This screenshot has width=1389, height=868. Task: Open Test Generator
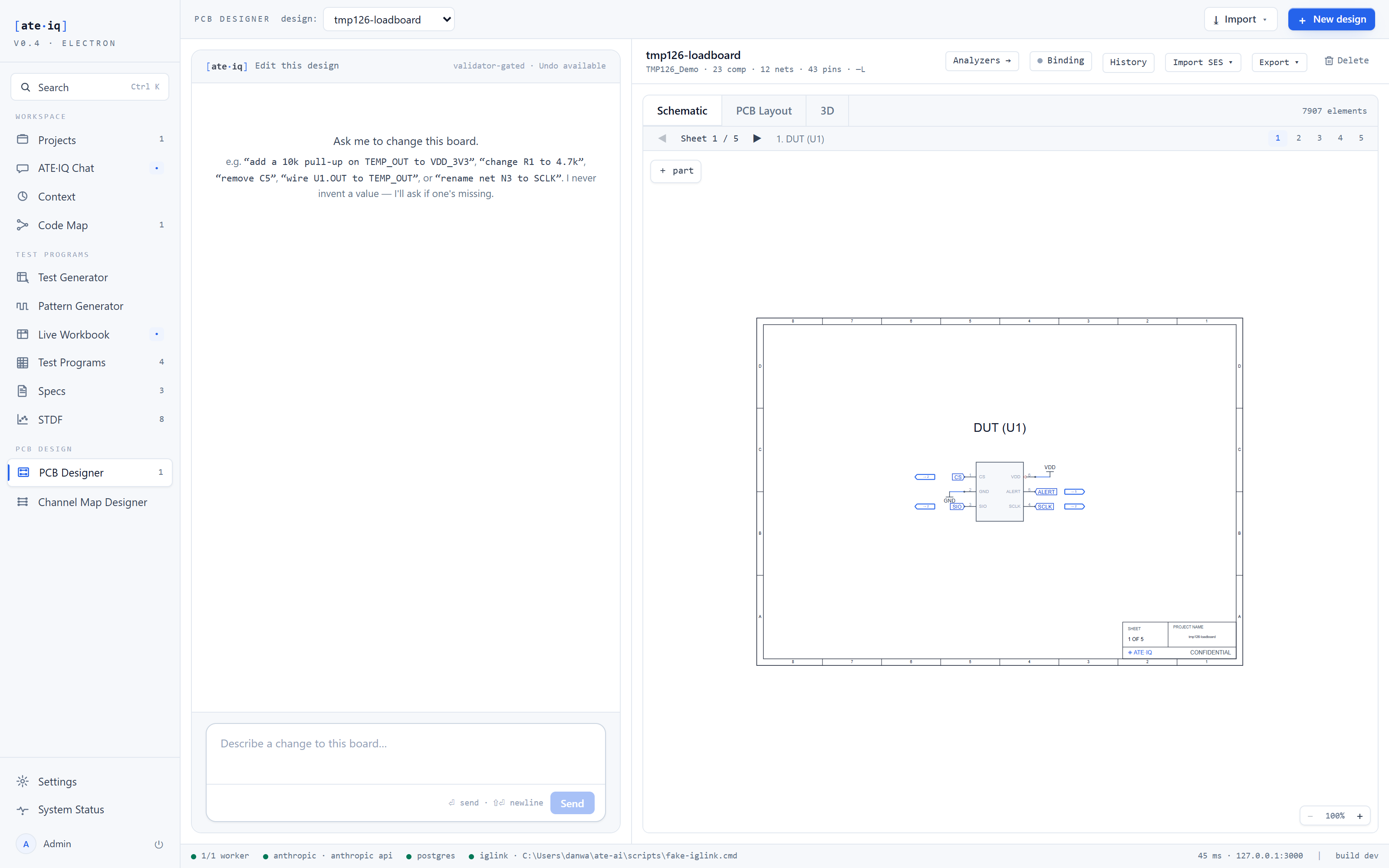[x=89, y=277]
